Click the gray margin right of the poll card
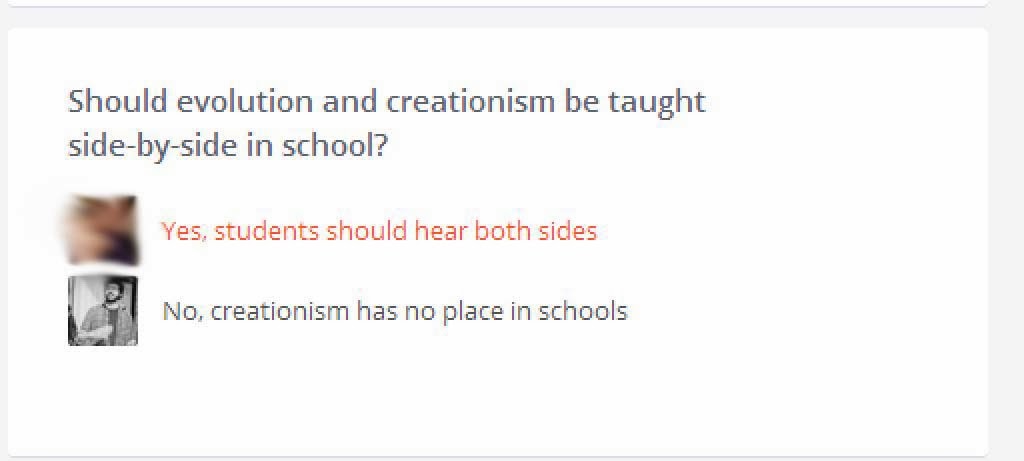 1006,235
